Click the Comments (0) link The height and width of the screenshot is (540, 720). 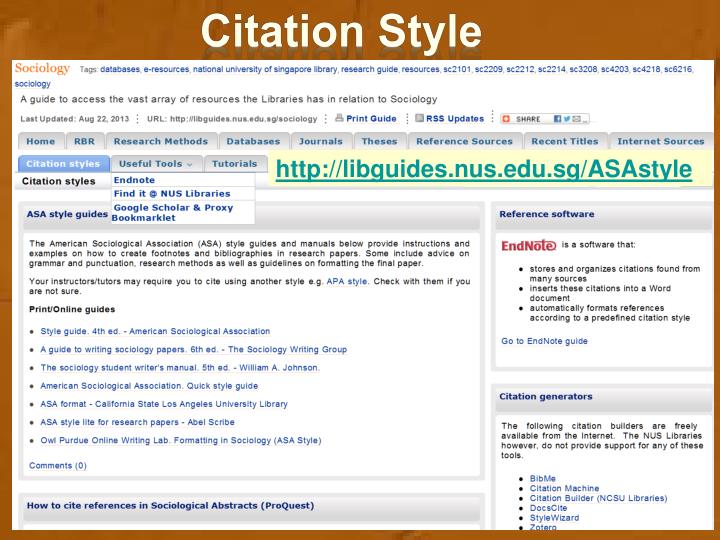tap(58, 466)
